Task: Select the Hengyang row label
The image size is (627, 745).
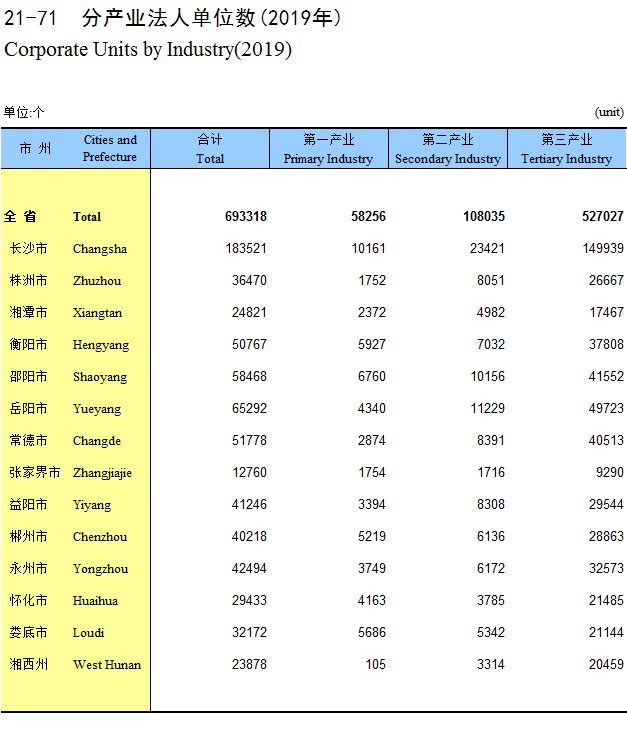Action: pyautogui.click(x=101, y=345)
